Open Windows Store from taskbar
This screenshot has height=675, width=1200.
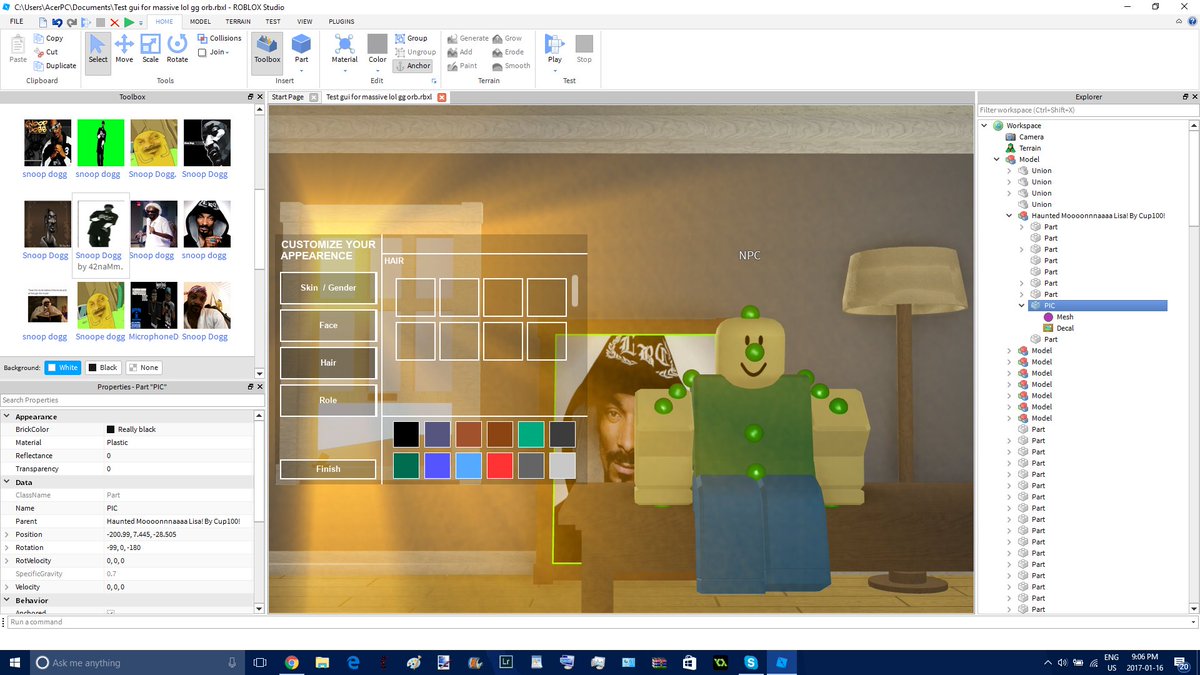pos(689,662)
